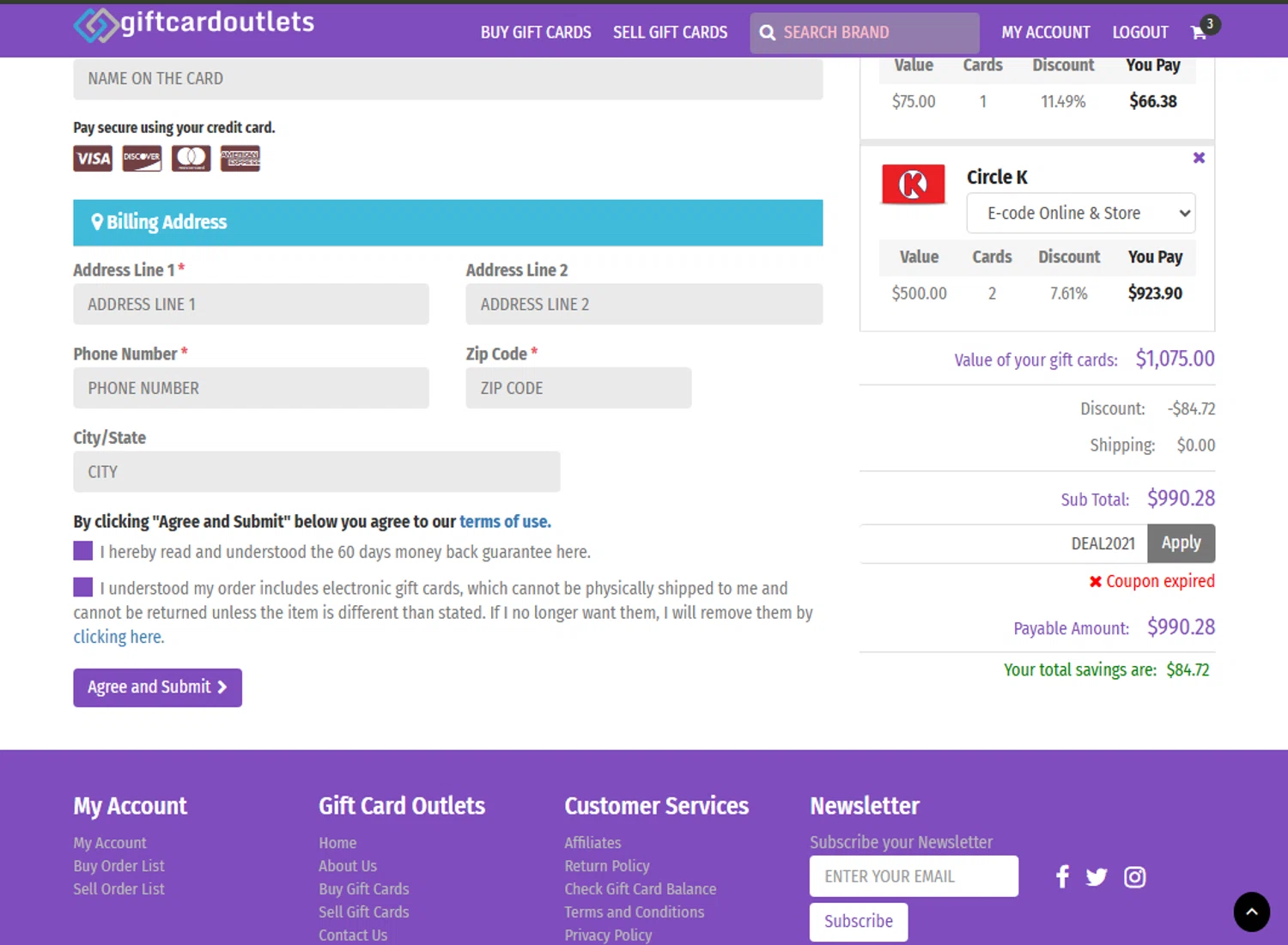Click the City input field
Image resolution: width=1288 pixels, height=945 pixels.
pos(316,472)
